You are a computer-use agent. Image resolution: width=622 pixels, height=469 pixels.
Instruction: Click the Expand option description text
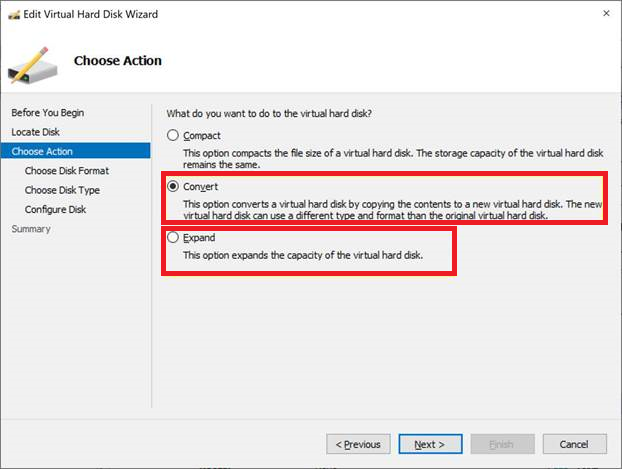point(303,256)
